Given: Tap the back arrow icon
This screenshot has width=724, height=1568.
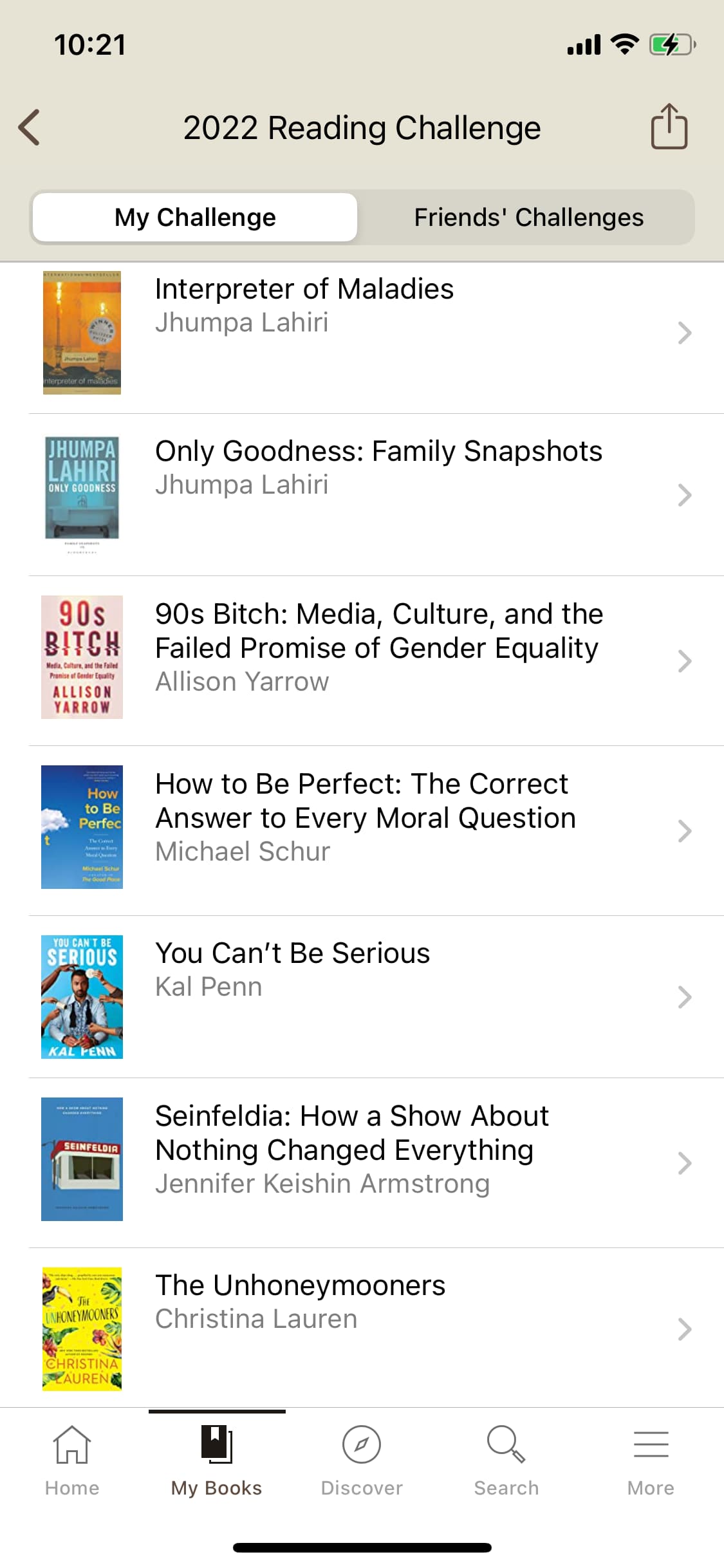Looking at the screenshot, I should pos(30,127).
